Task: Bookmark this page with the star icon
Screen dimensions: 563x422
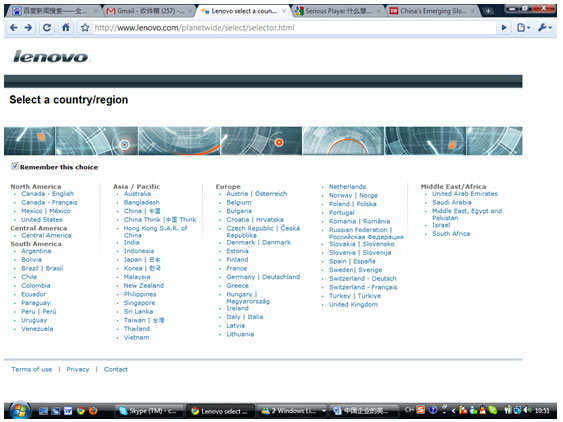Action: point(85,28)
